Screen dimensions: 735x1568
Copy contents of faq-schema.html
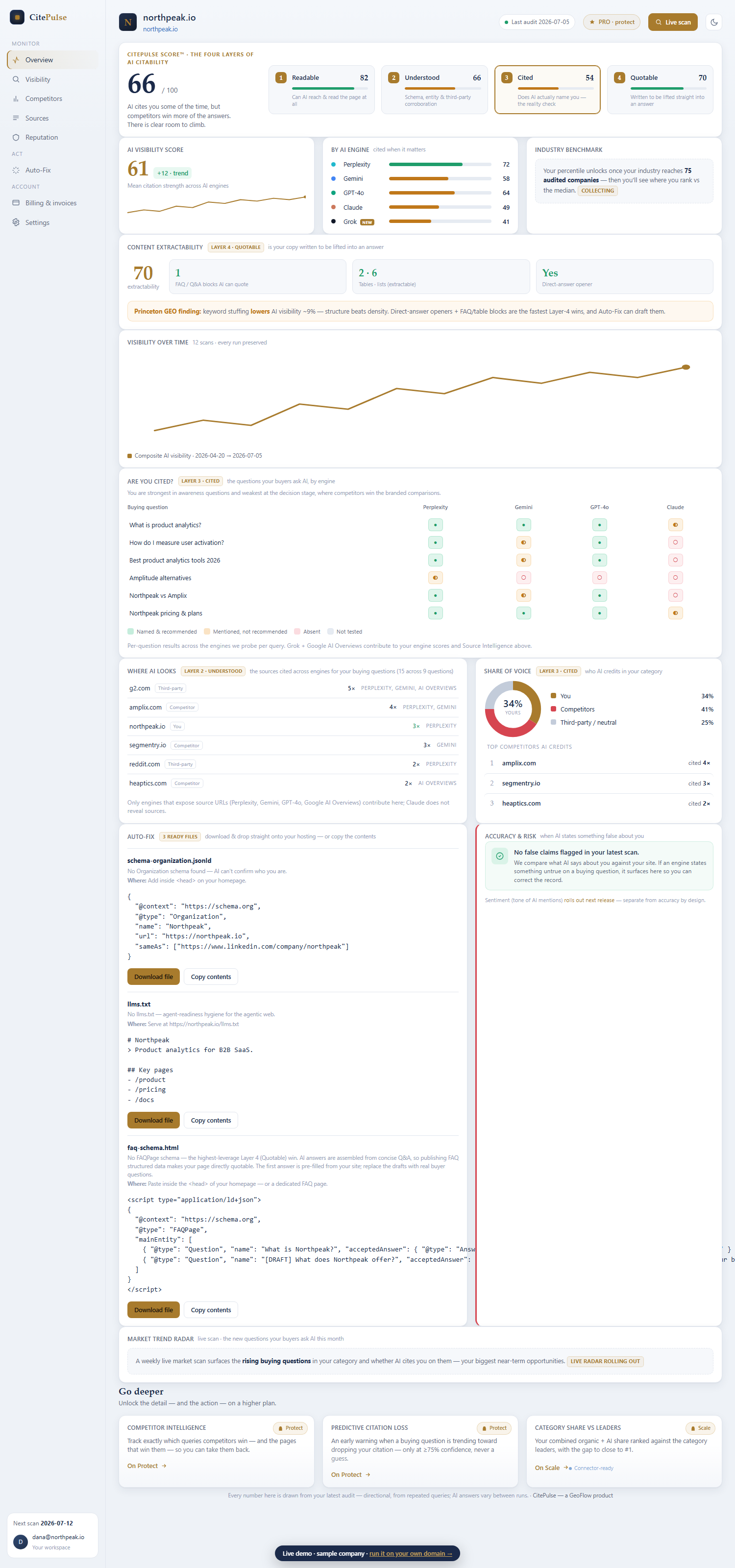211,1310
